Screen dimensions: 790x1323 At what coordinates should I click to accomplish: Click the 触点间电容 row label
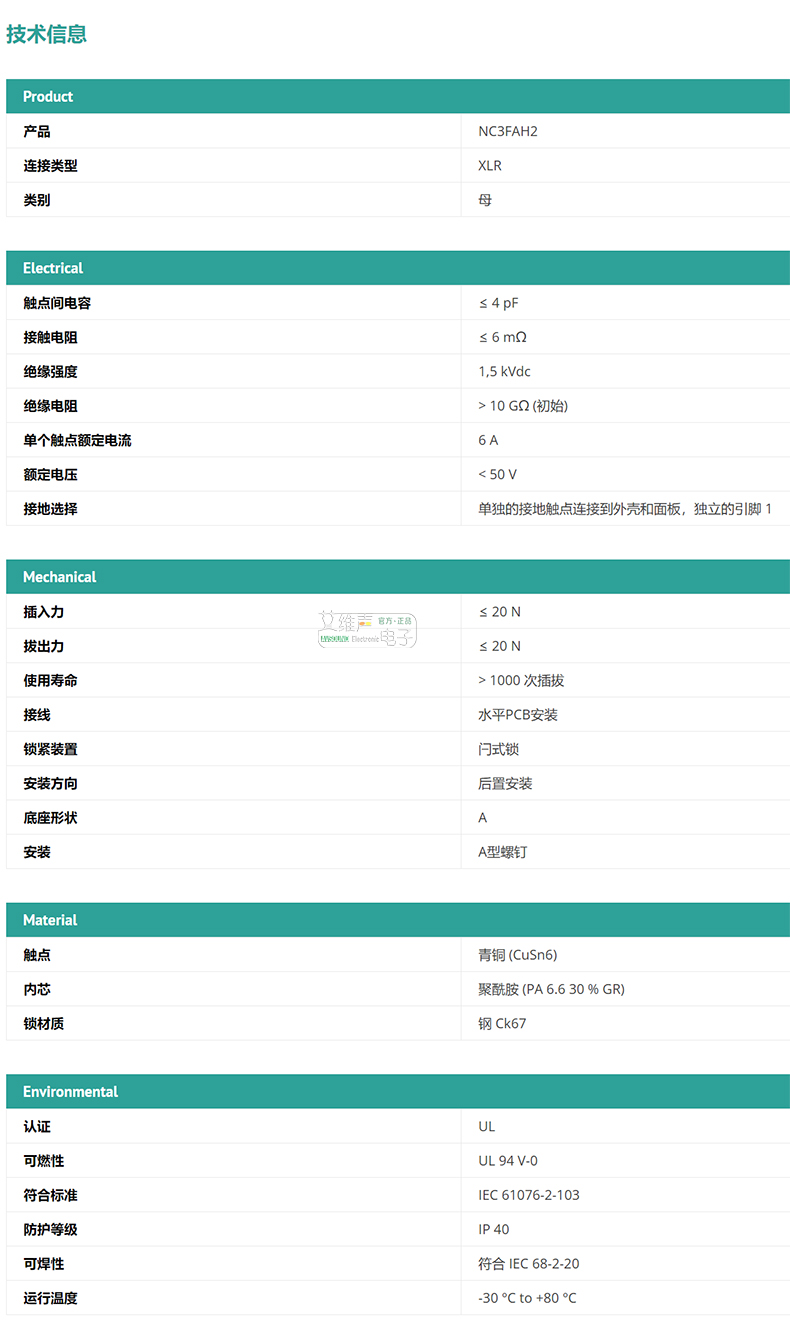tap(57, 303)
